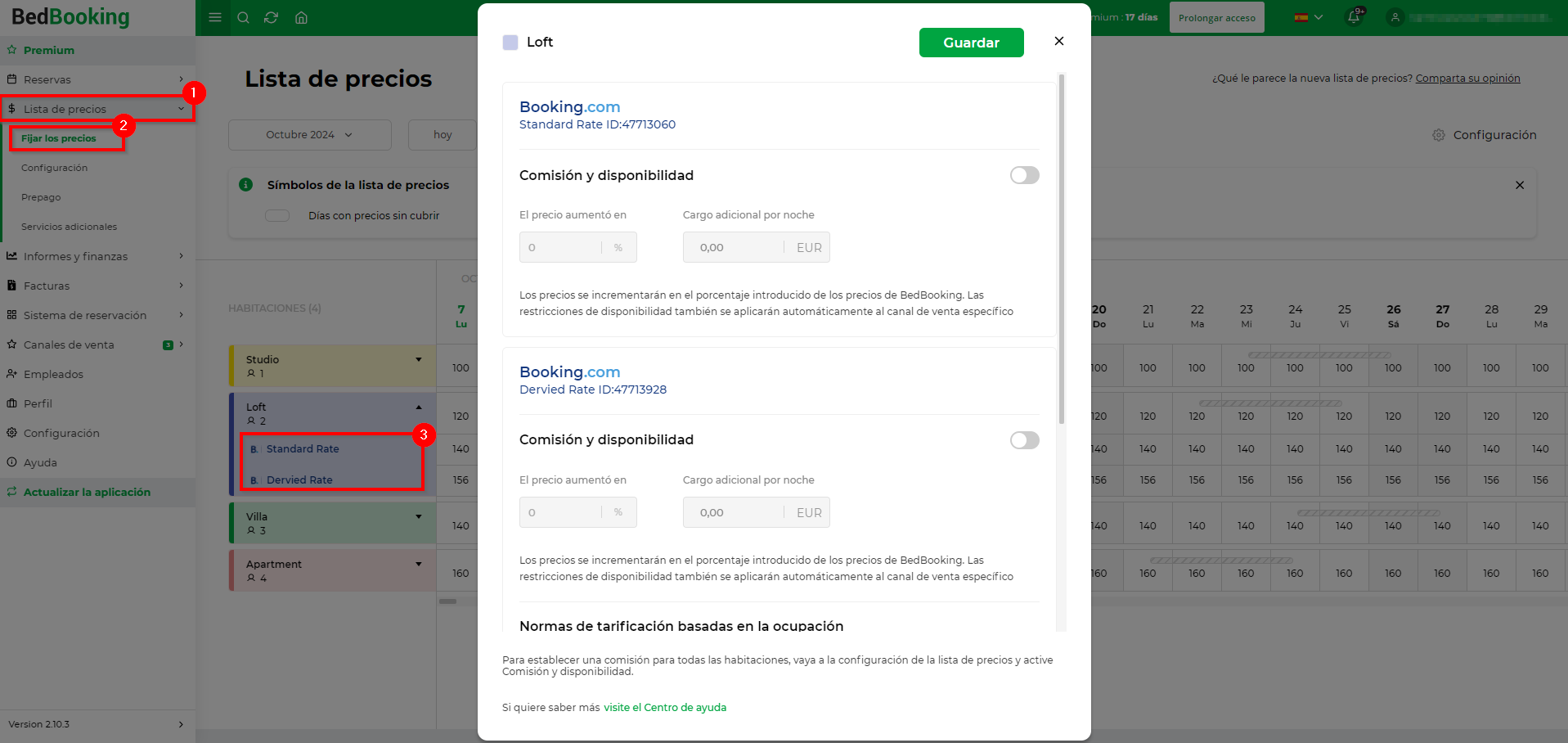The width and height of the screenshot is (1568, 743).
Task: Expand the Studio room row arrow
Action: [x=419, y=359]
